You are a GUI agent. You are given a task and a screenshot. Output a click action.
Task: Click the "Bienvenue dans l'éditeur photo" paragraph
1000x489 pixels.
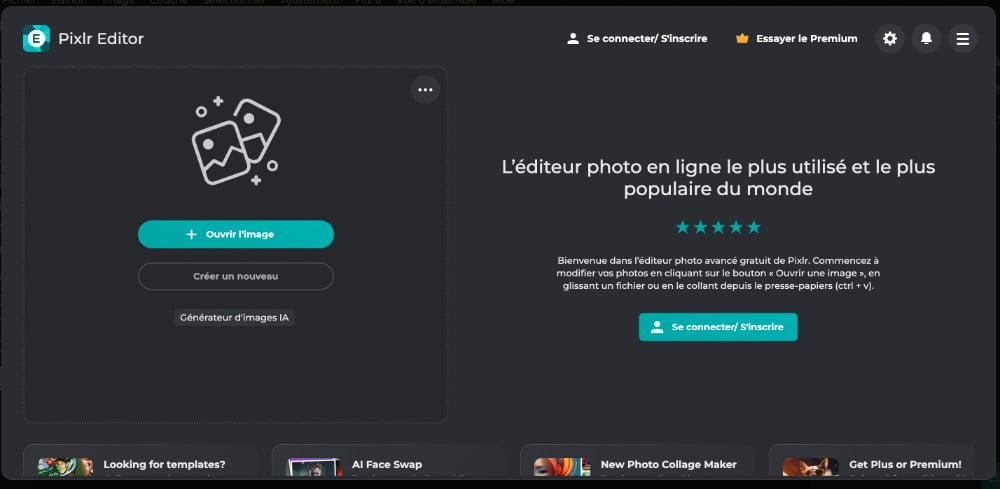[718, 274]
